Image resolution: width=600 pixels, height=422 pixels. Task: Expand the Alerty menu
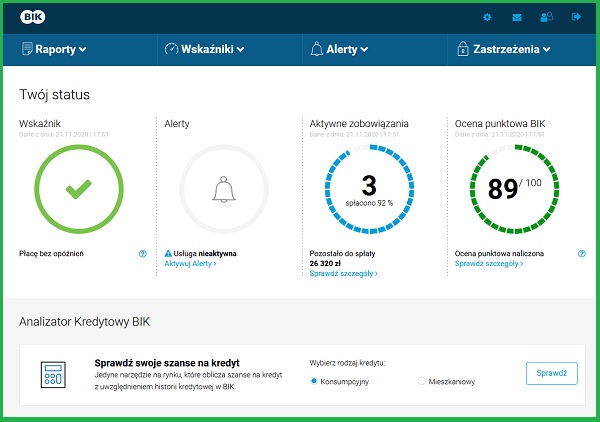tap(340, 48)
